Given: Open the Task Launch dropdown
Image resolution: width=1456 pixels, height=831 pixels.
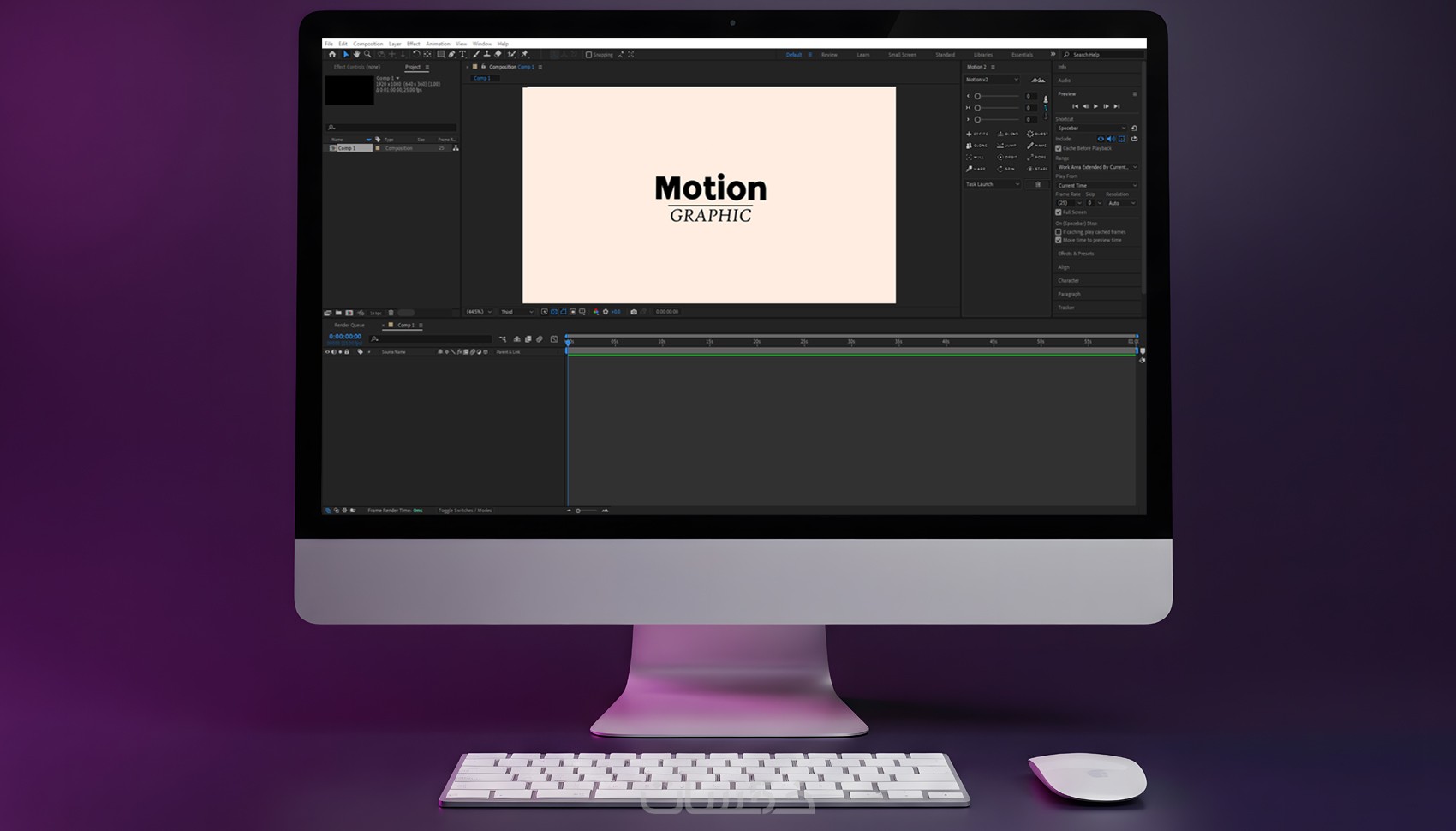Looking at the screenshot, I should click(x=993, y=184).
